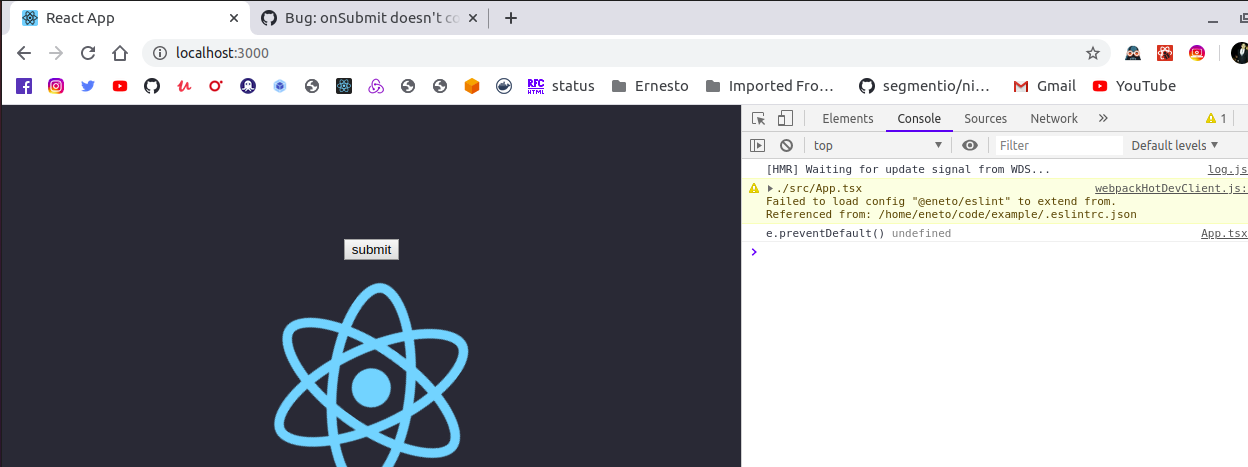Open the labeled YouTube bookmark
The height and width of the screenshot is (467, 1248).
click(1134, 86)
